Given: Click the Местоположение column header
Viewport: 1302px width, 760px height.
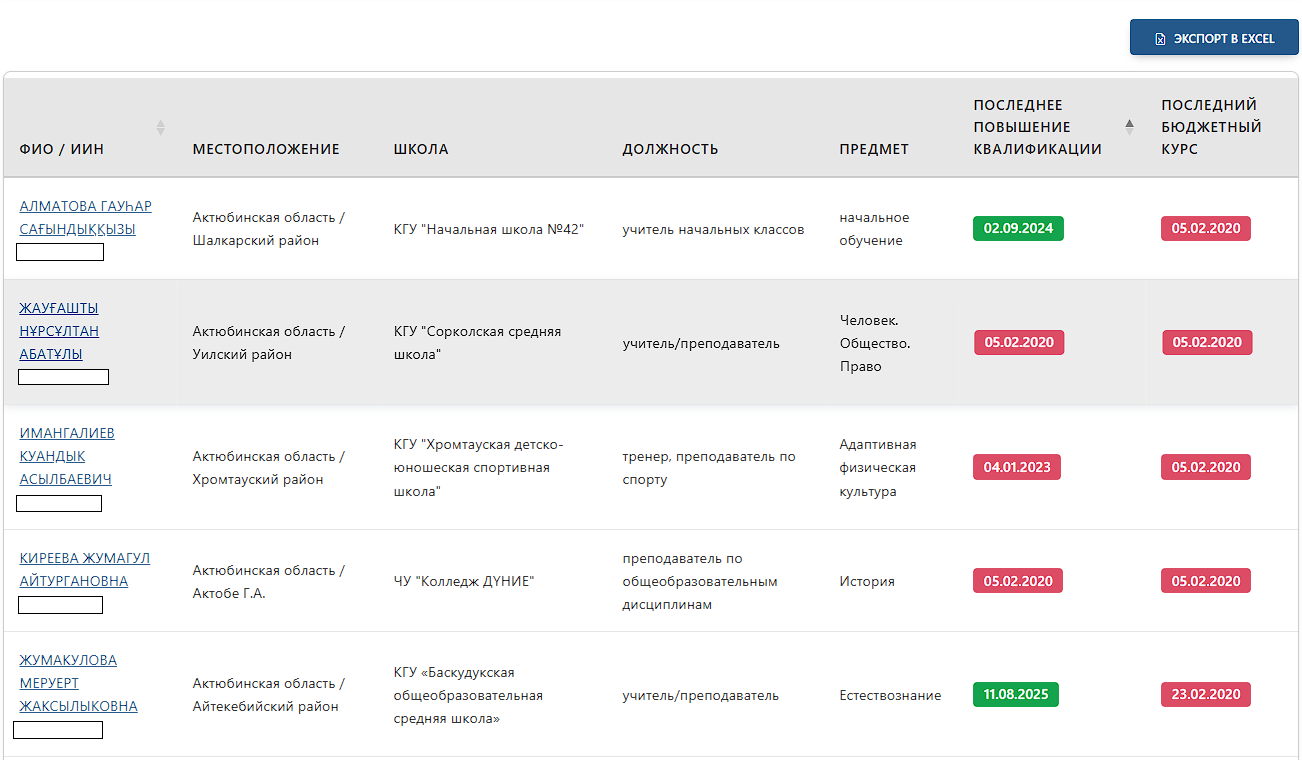Looking at the screenshot, I should pyautogui.click(x=266, y=149).
